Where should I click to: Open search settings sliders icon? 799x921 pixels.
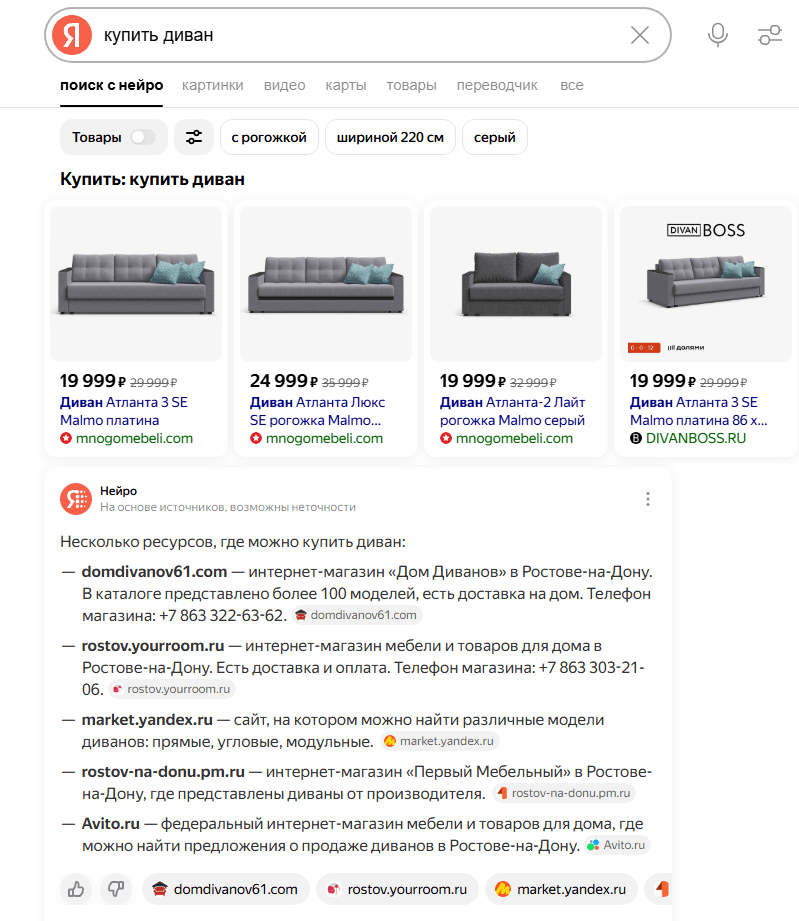[x=769, y=35]
